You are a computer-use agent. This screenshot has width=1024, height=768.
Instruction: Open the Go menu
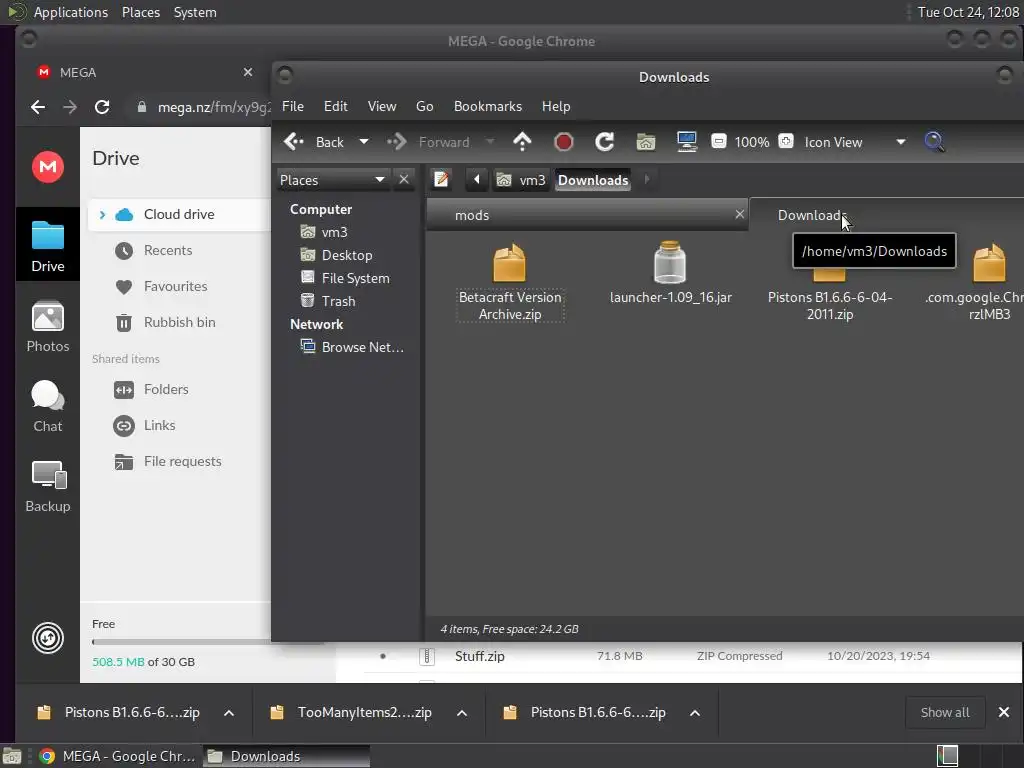(x=424, y=106)
